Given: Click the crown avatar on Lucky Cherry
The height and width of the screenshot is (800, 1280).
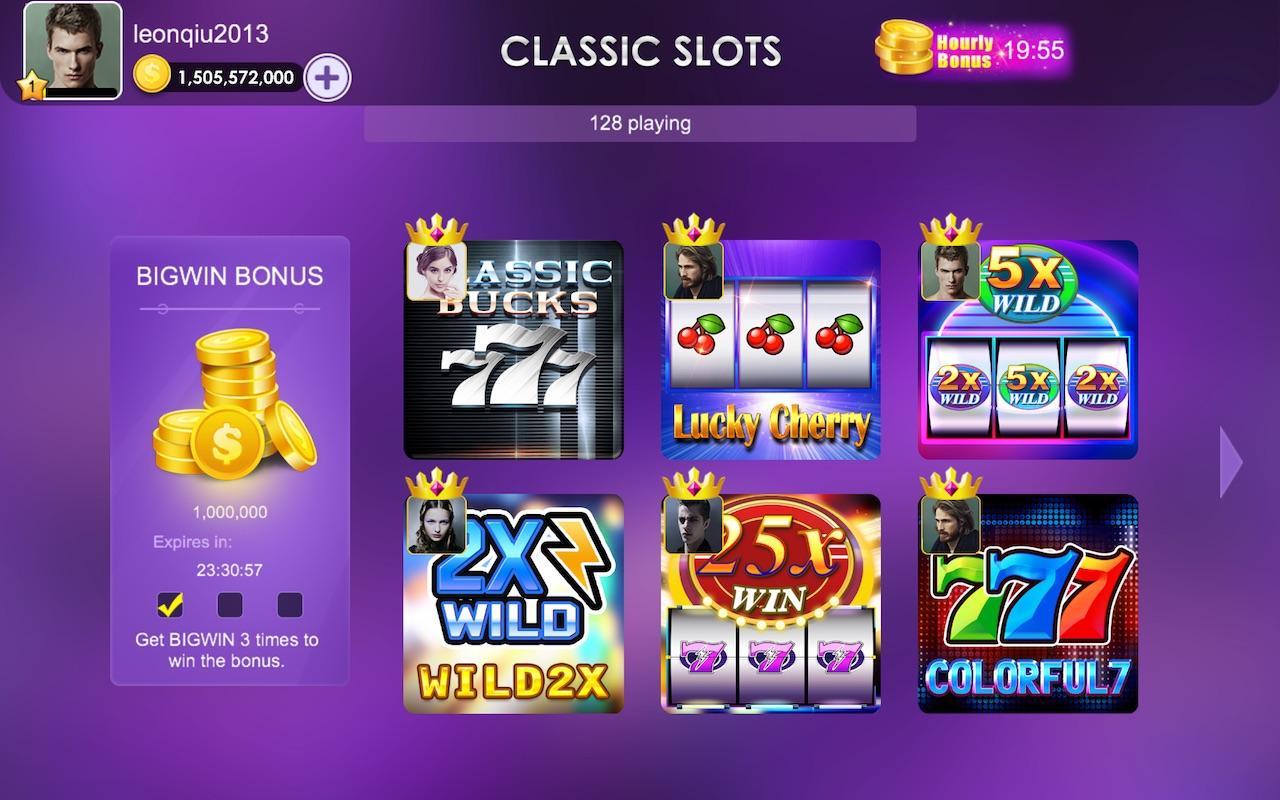Looking at the screenshot, I should pyautogui.click(x=694, y=257).
